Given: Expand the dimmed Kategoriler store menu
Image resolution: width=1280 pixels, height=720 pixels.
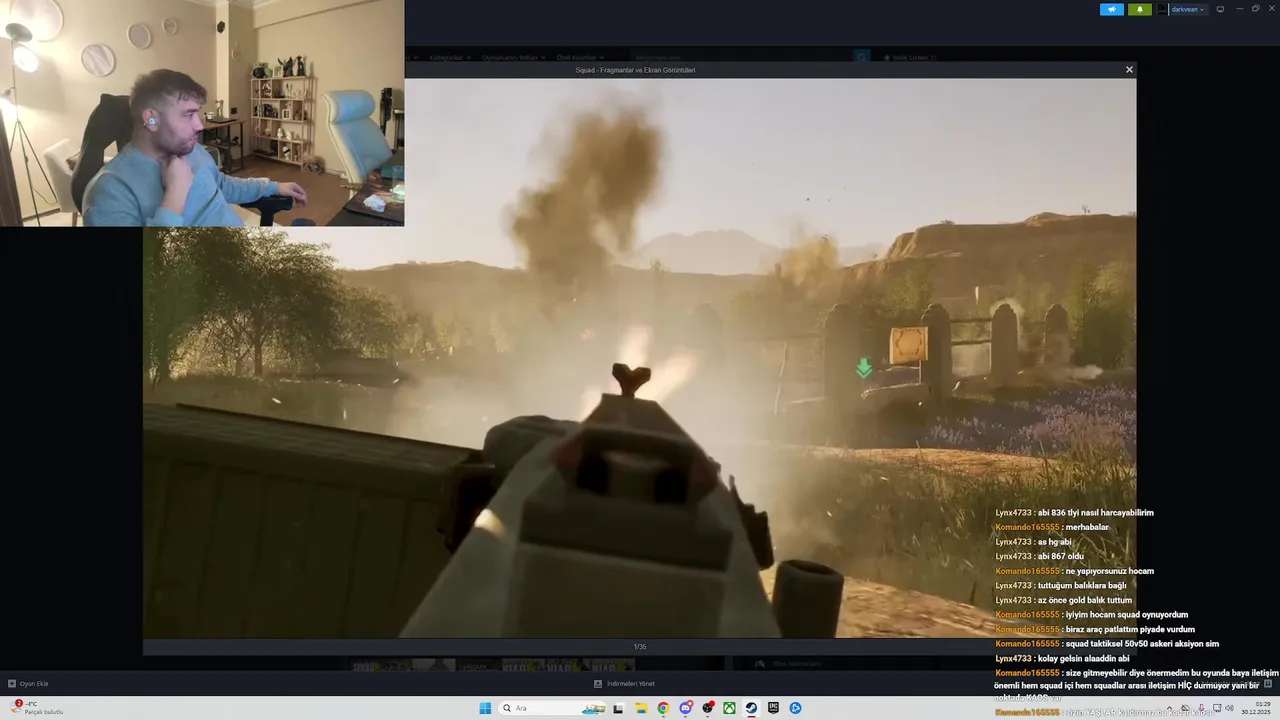Looking at the screenshot, I should tap(449, 57).
